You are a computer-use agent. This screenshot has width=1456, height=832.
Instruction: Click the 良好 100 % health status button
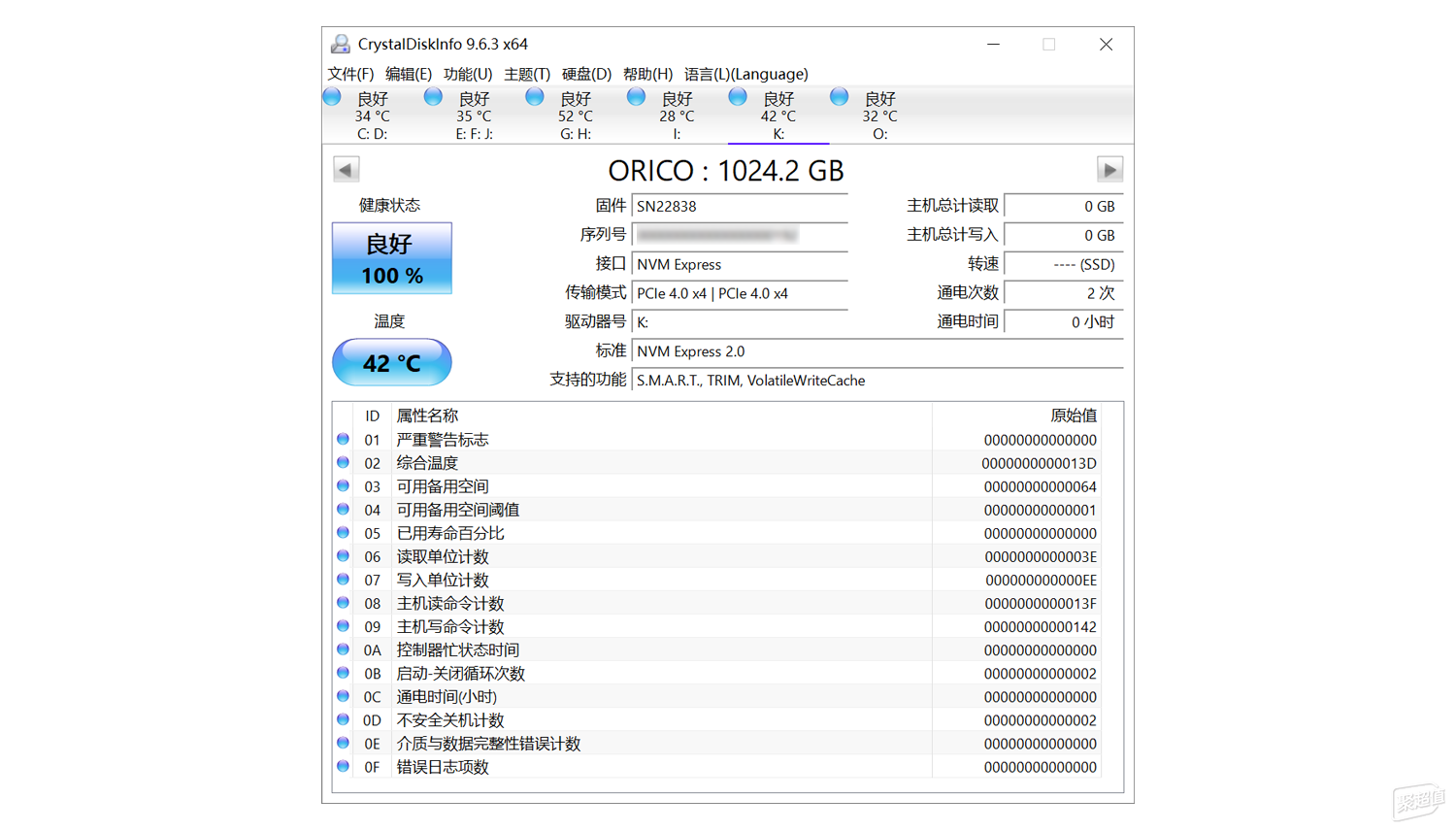[392, 258]
